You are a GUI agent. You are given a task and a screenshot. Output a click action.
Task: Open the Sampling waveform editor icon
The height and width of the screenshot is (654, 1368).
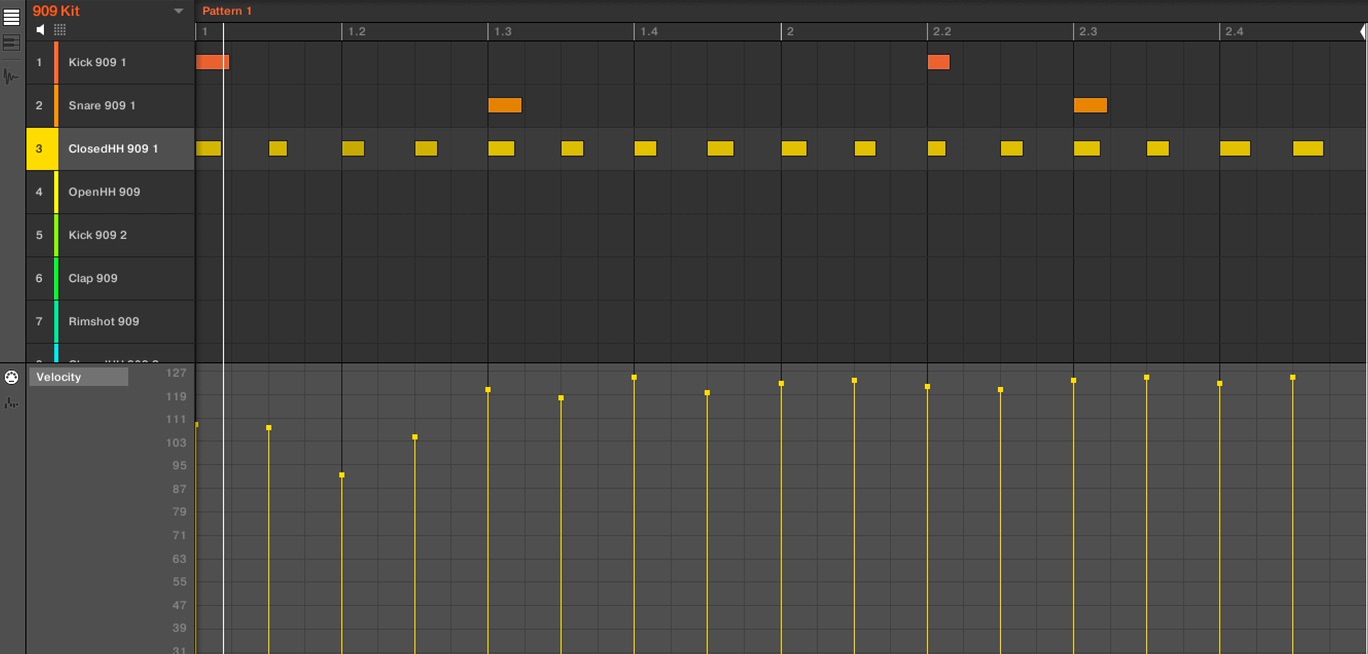[11, 76]
